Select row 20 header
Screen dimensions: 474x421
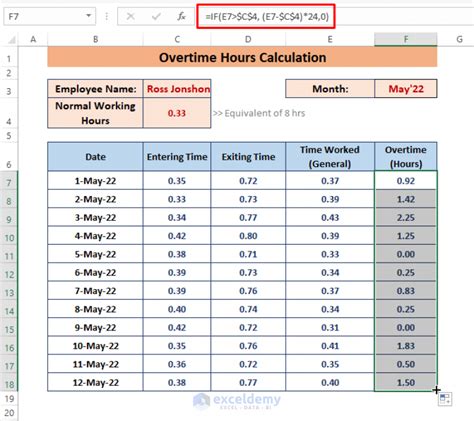(9, 413)
